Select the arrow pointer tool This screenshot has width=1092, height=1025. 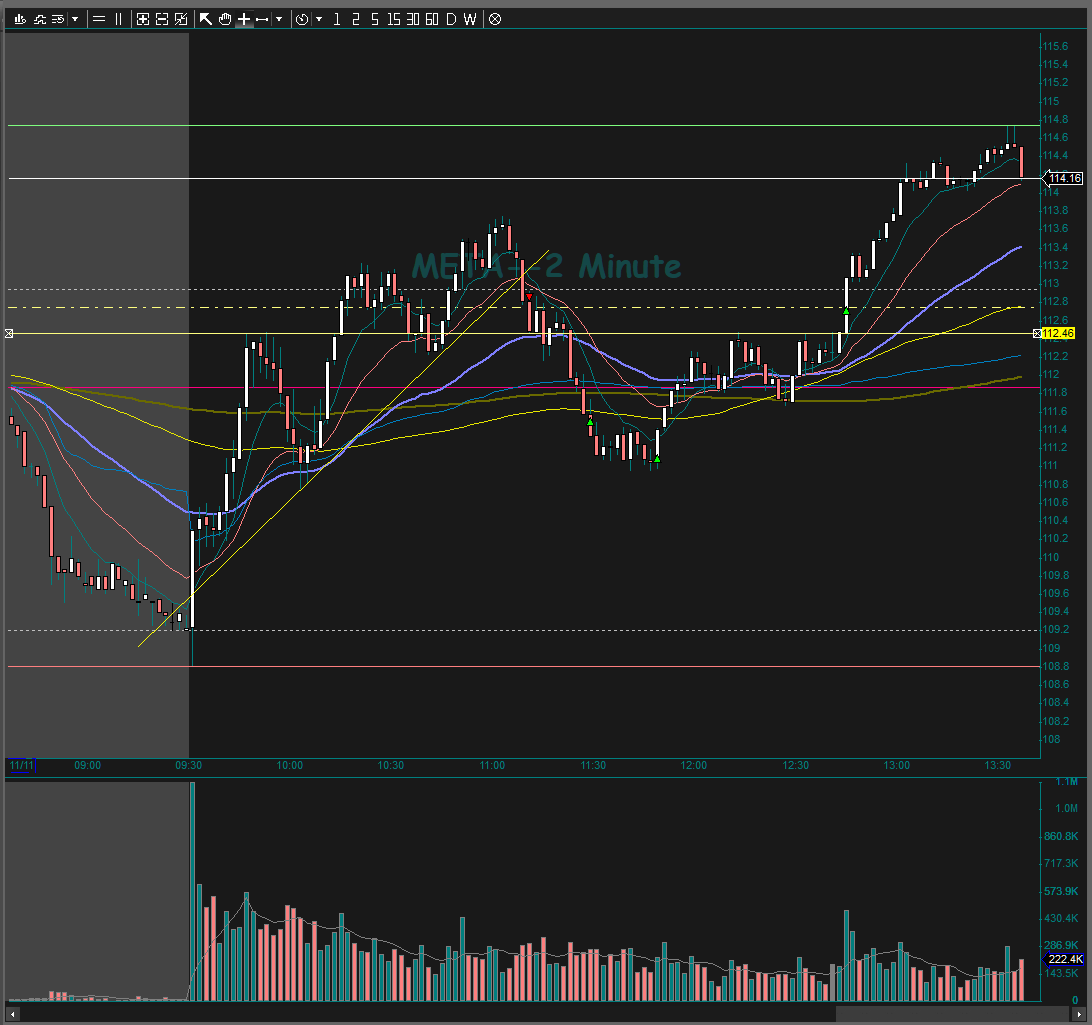[205, 19]
